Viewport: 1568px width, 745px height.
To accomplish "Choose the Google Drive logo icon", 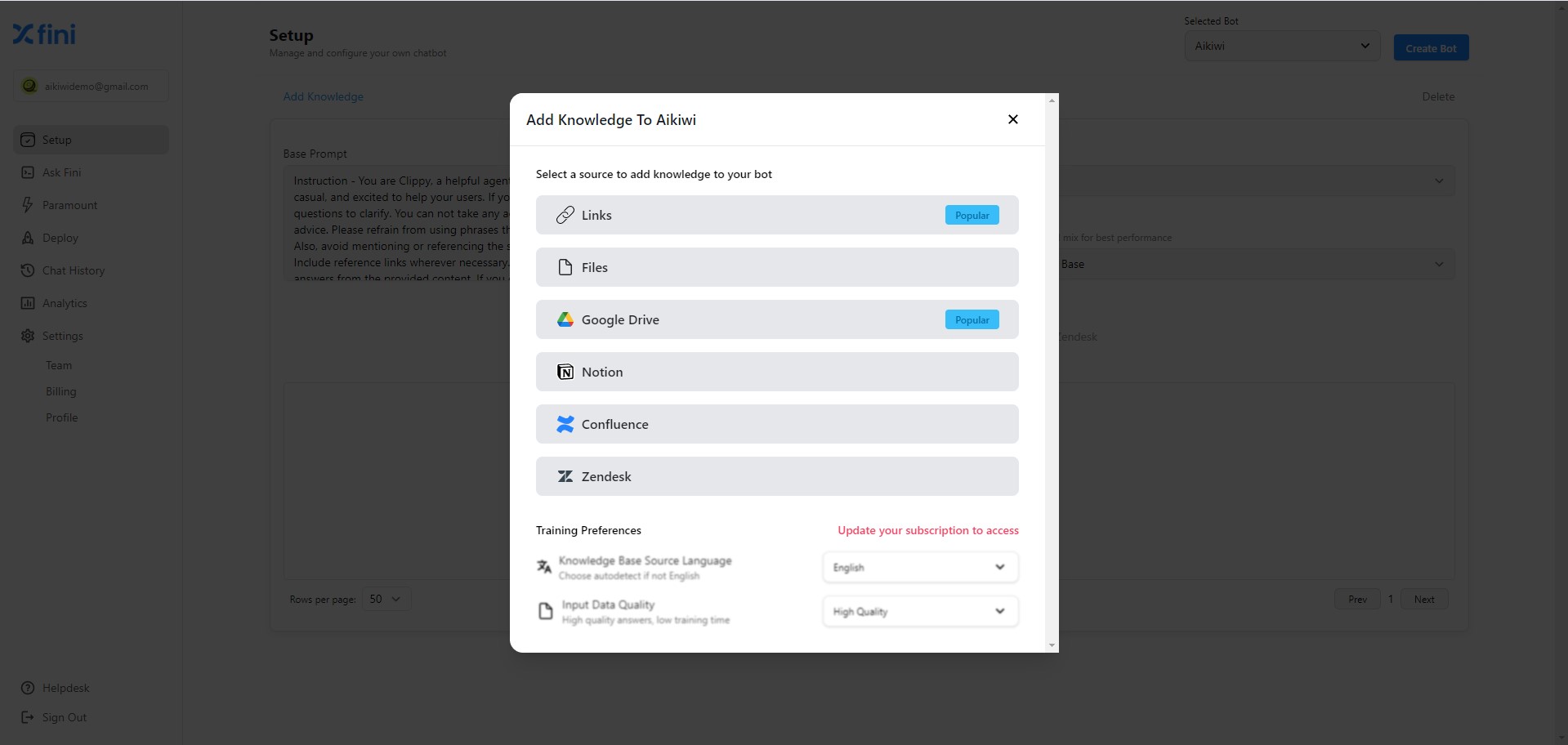I will [565, 319].
